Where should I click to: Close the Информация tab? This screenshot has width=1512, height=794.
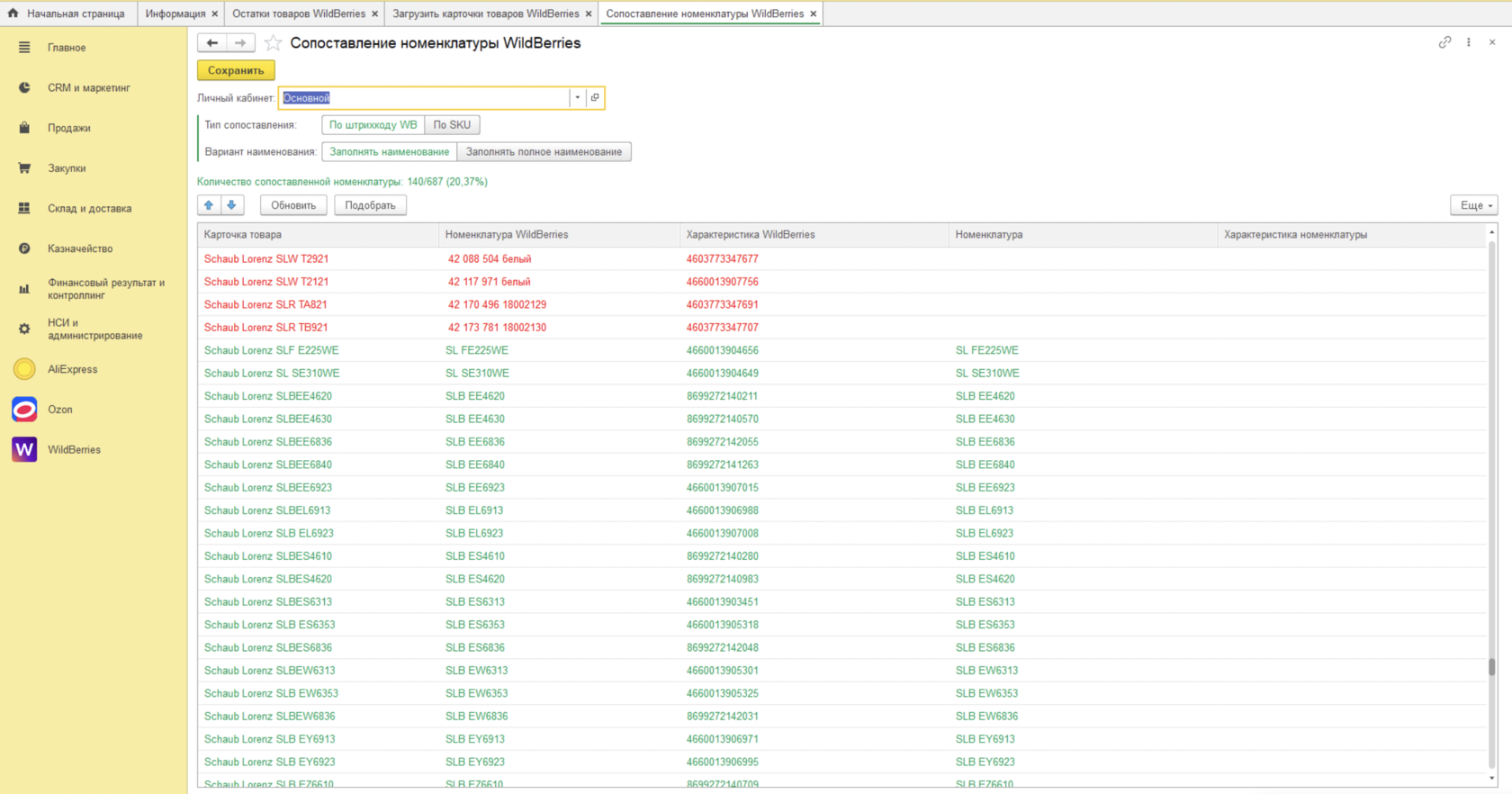(x=214, y=14)
